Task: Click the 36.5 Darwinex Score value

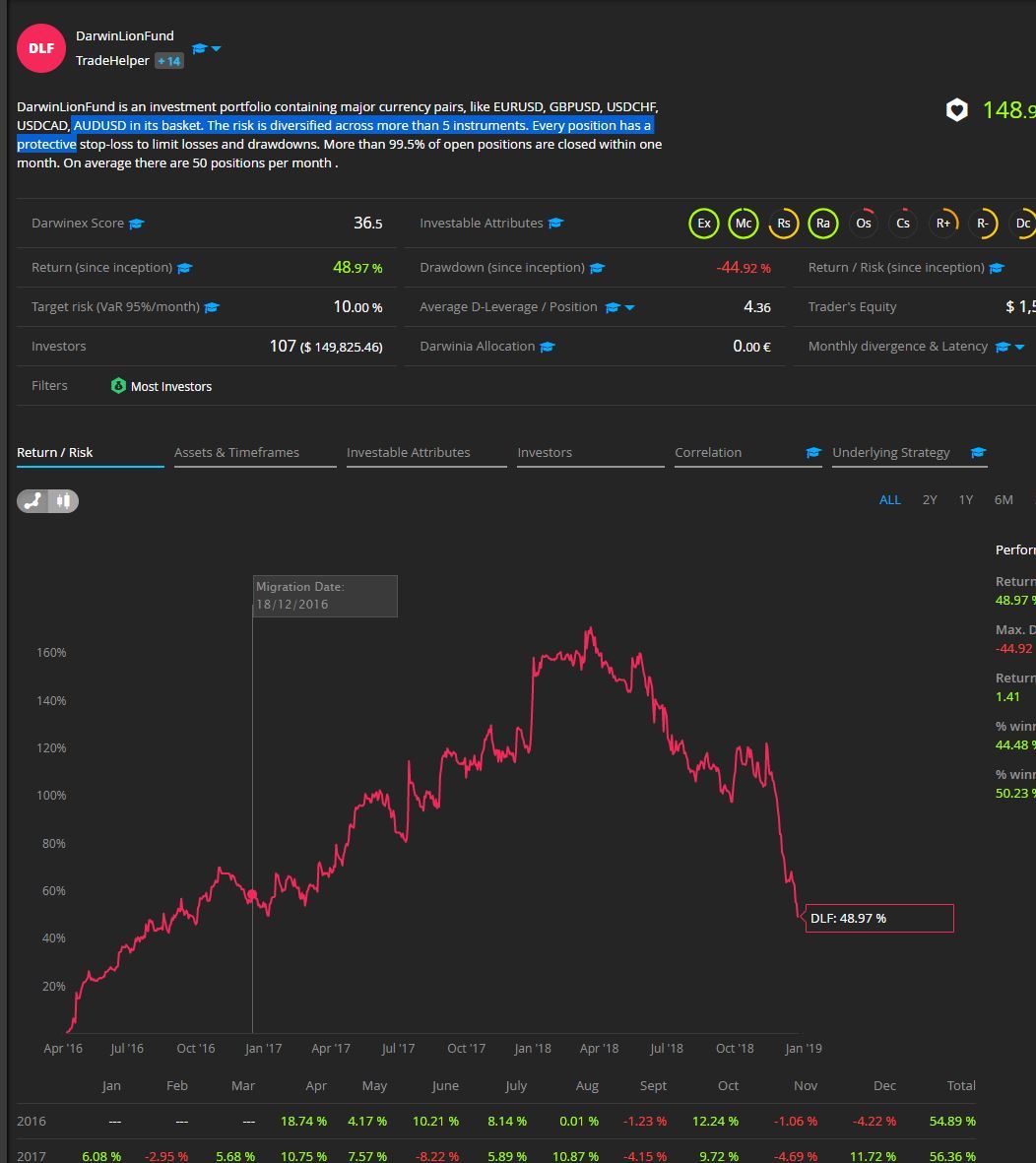Action: pos(368,224)
